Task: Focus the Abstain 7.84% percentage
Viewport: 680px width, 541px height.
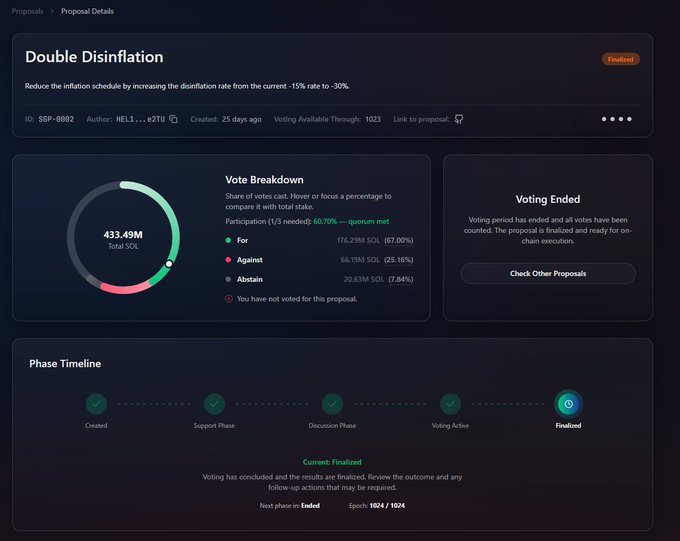Action: click(401, 279)
